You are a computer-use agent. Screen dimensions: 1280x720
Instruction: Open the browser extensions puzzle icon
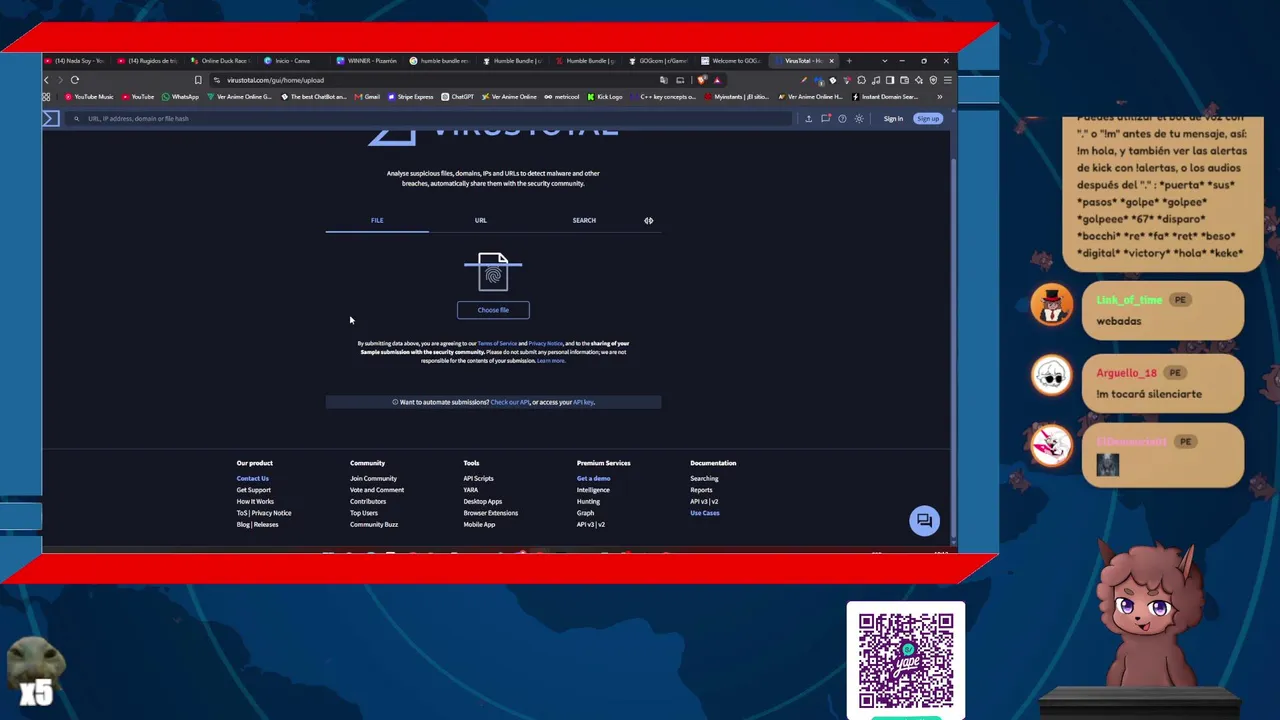[862, 80]
